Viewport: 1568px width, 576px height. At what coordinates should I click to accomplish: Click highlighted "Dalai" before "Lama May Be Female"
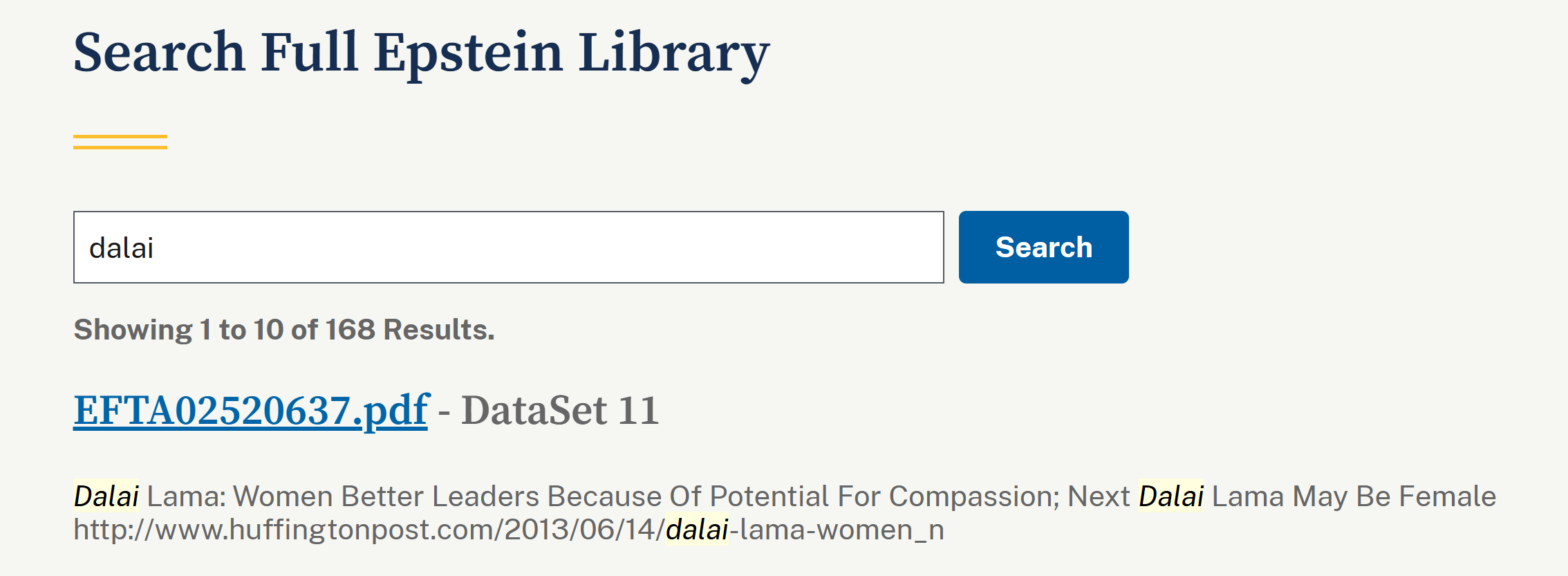1170,496
